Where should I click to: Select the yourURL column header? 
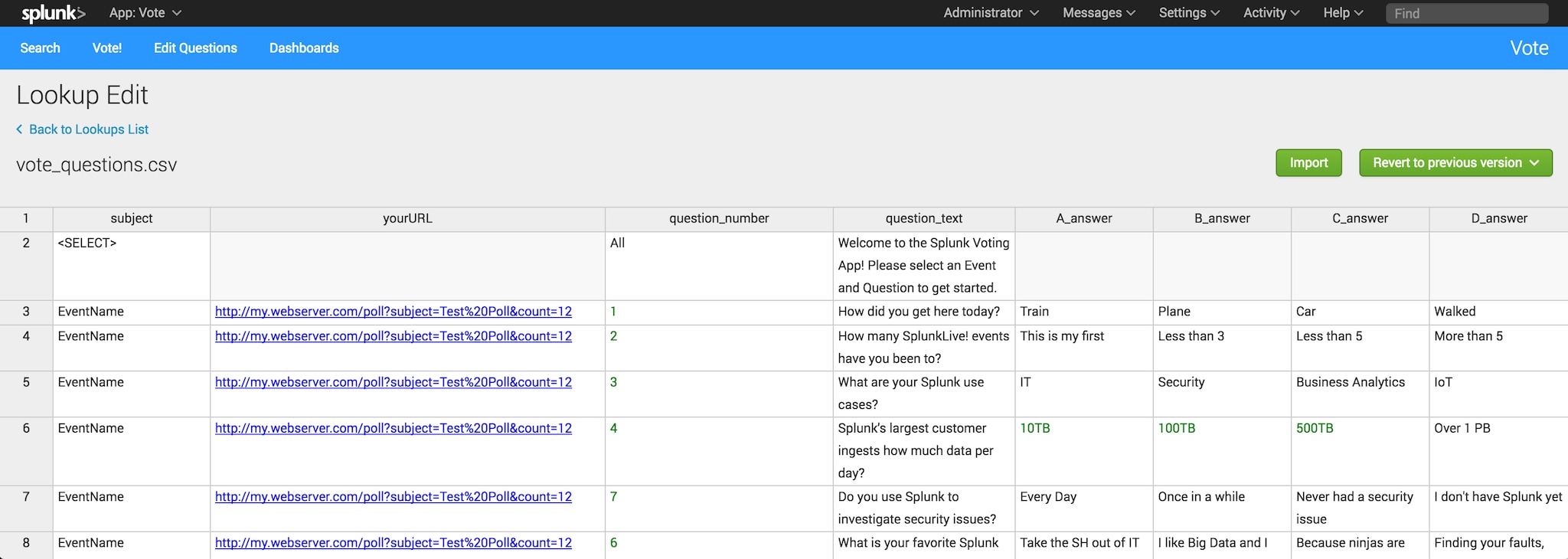coord(407,219)
